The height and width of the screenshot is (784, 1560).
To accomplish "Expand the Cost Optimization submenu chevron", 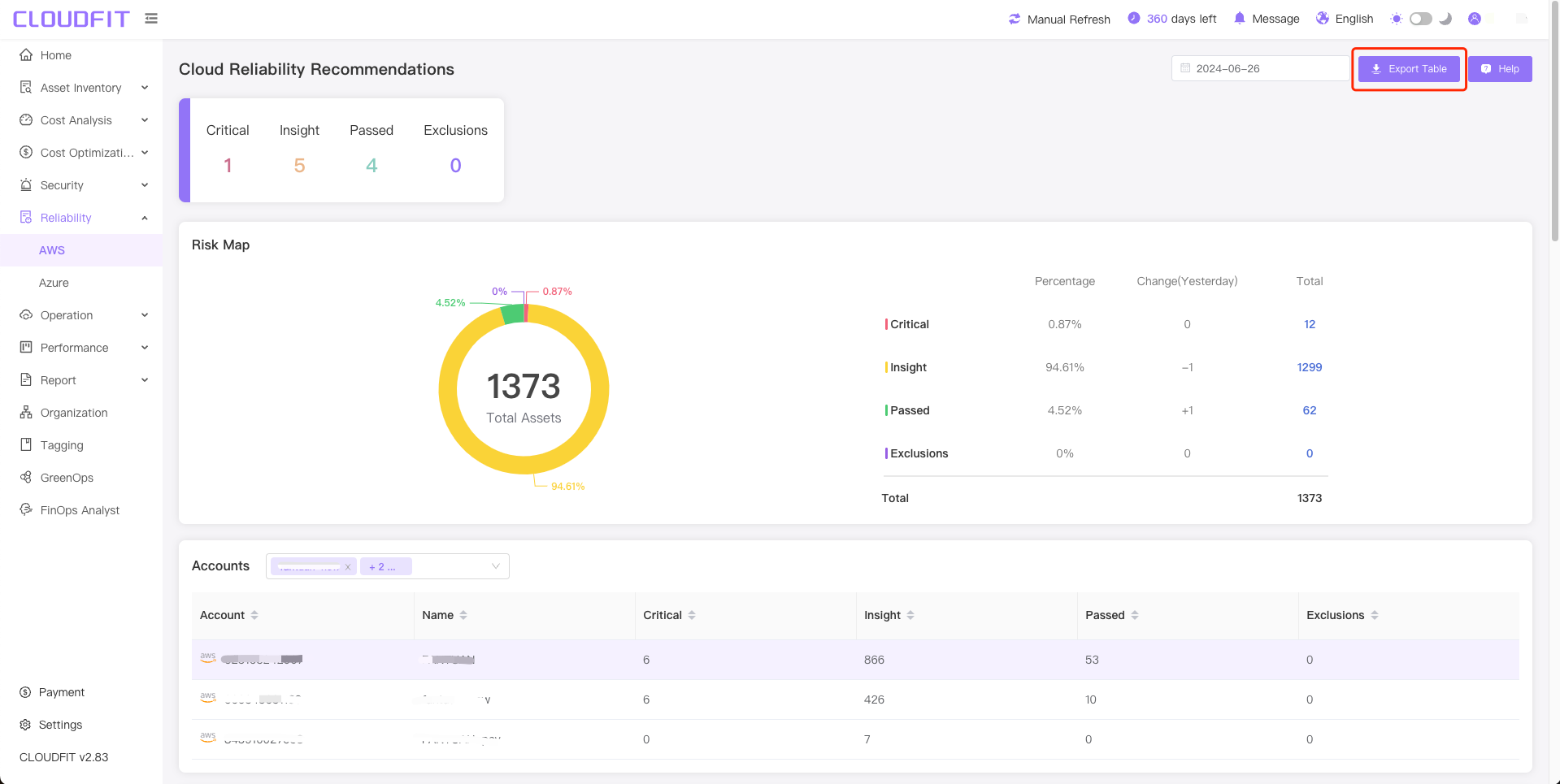I will 145,153.
